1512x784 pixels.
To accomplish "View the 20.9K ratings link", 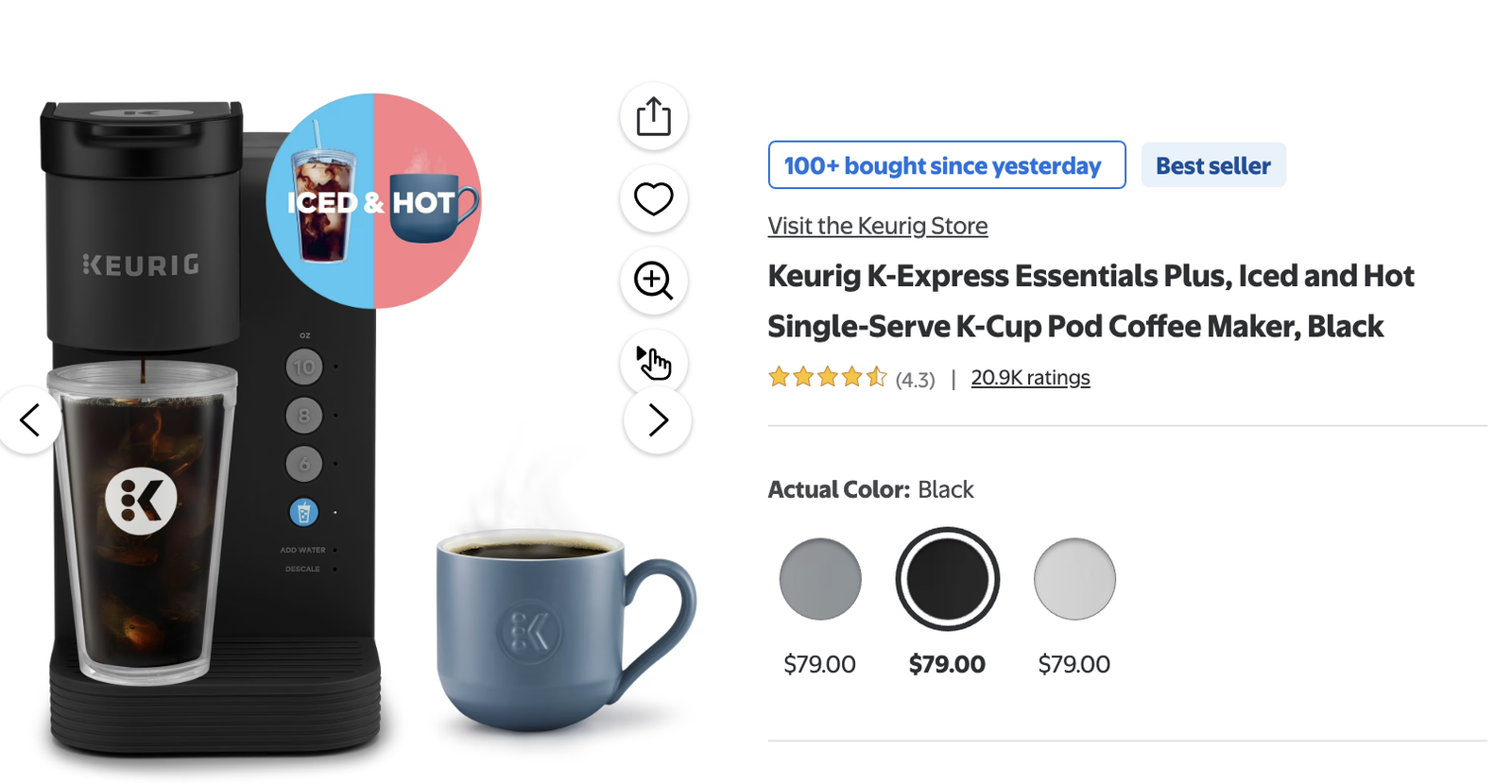I will (1030, 378).
